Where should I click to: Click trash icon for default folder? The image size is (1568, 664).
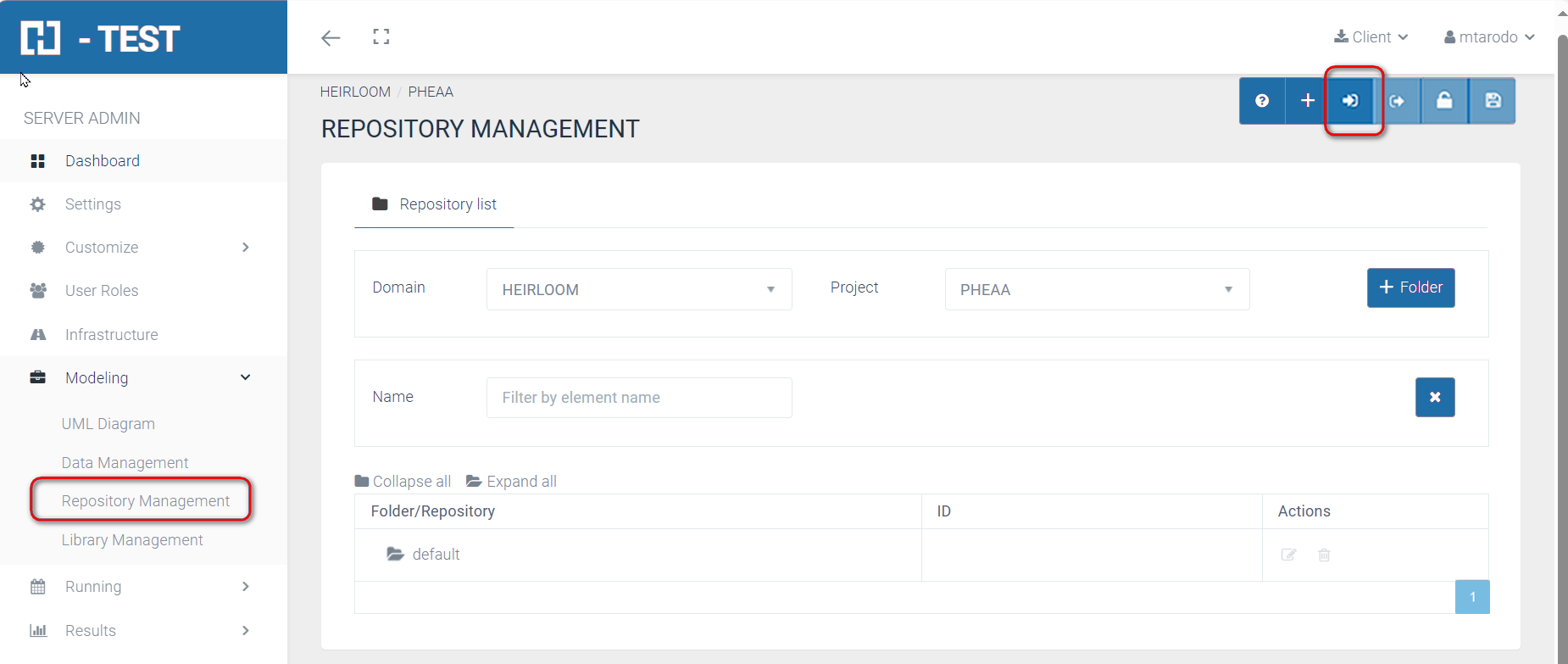click(1324, 555)
